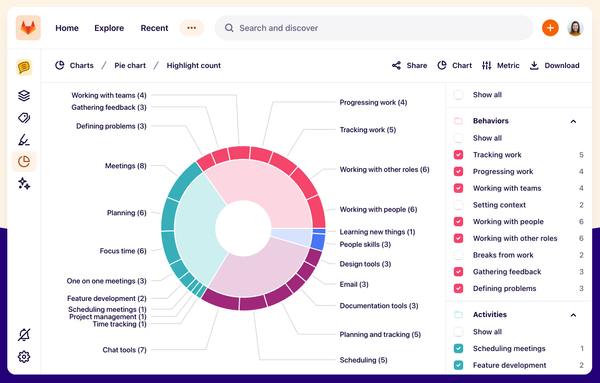The width and height of the screenshot is (600, 383).
Task: Click the Learning new things (1) label
Action: coord(377,232)
